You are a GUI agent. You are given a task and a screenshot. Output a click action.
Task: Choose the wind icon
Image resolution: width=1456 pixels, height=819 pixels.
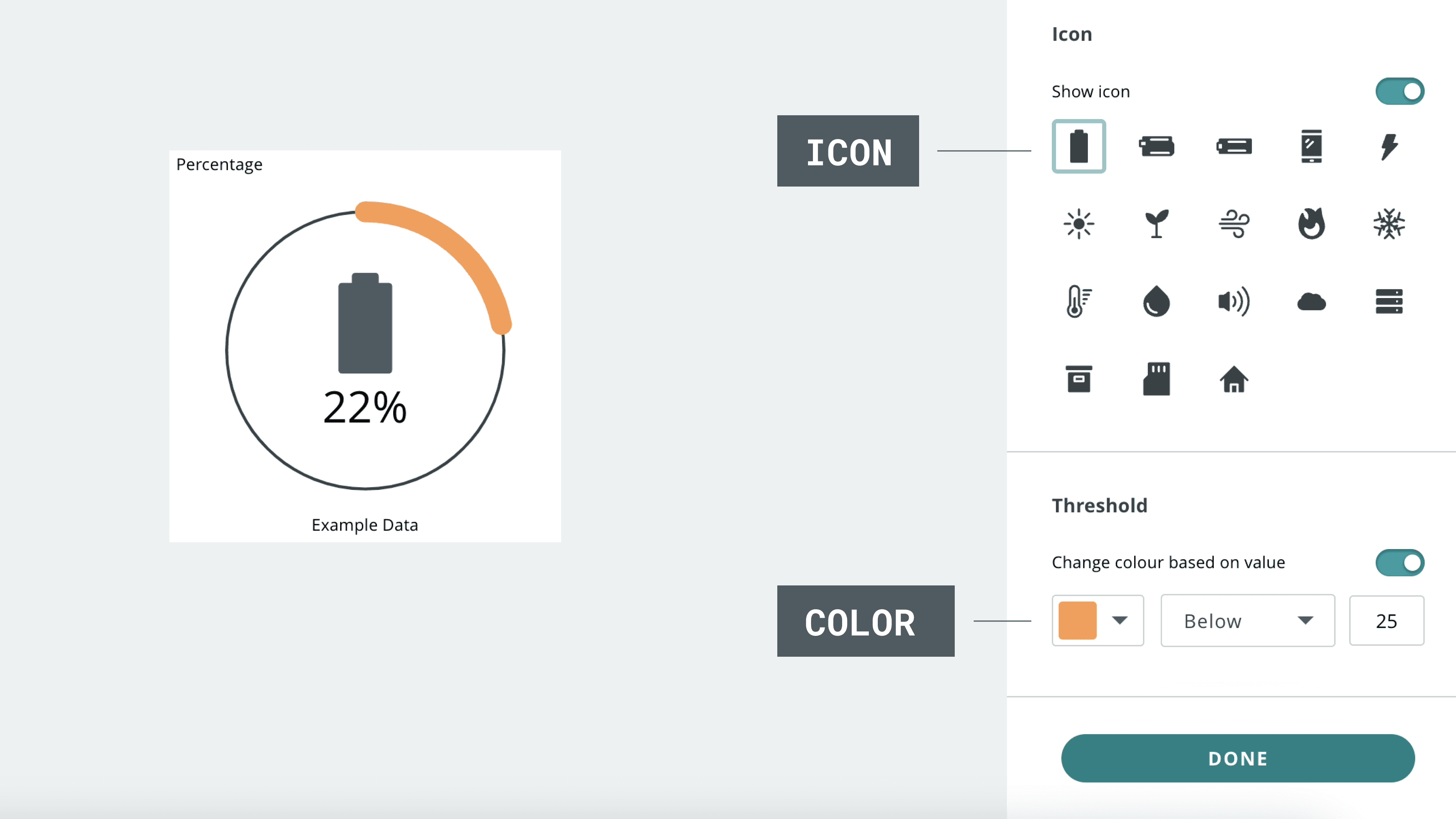click(1234, 224)
